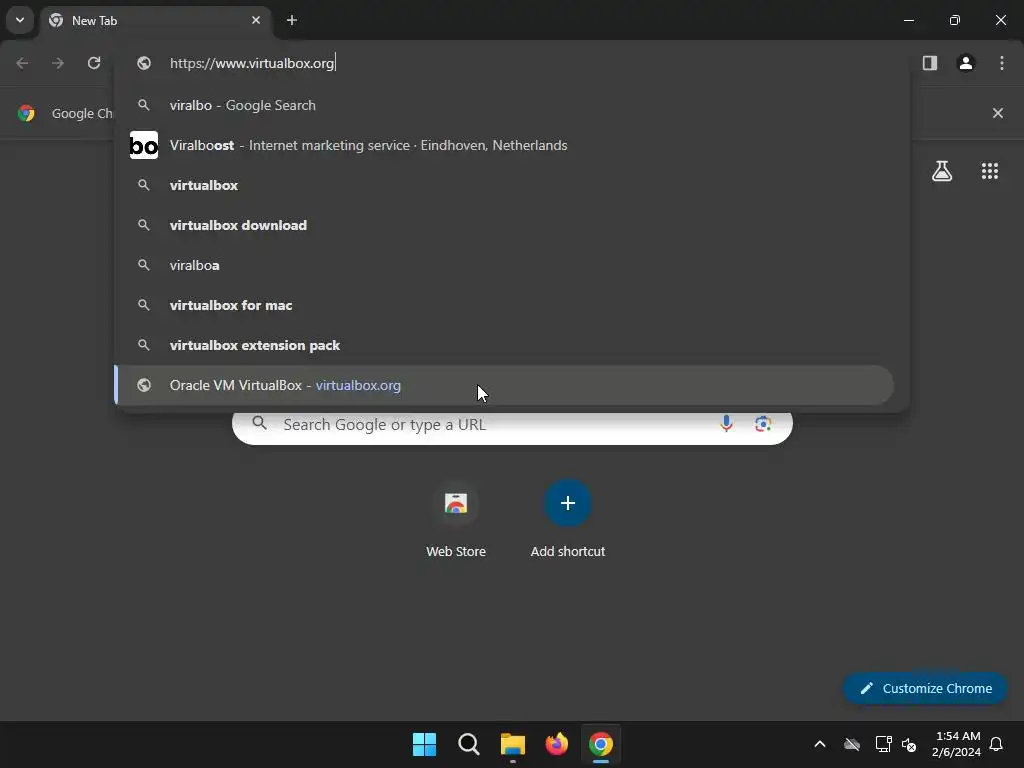Open the tab search dropdown arrow

pyautogui.click(x=20, y=20)
